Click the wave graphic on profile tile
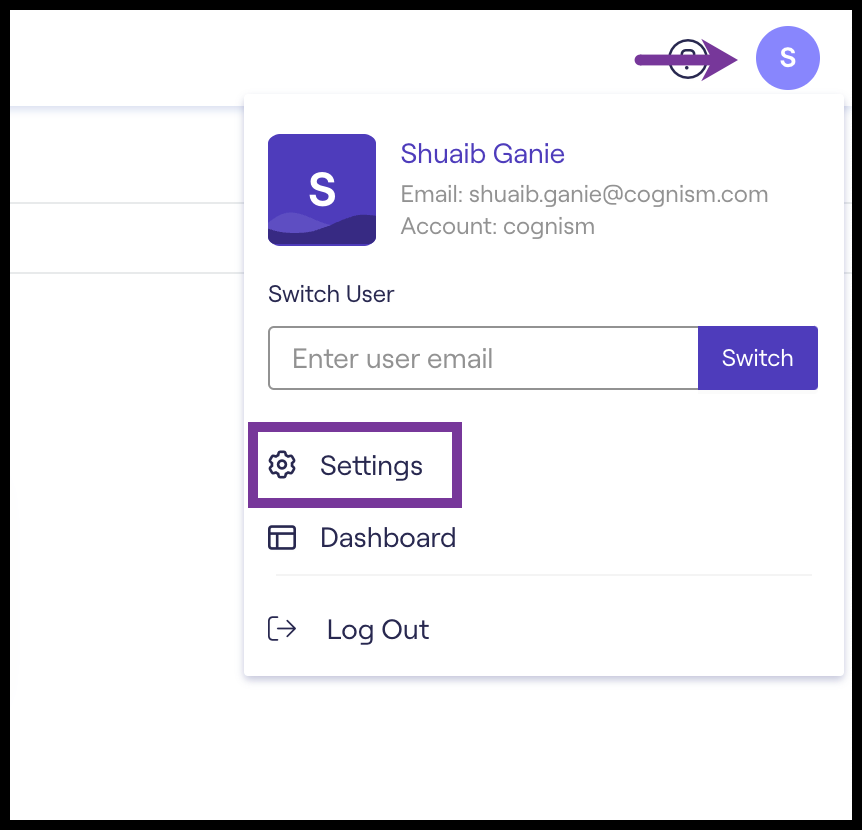This screenshot has height=830, width=862. point(322,230)
